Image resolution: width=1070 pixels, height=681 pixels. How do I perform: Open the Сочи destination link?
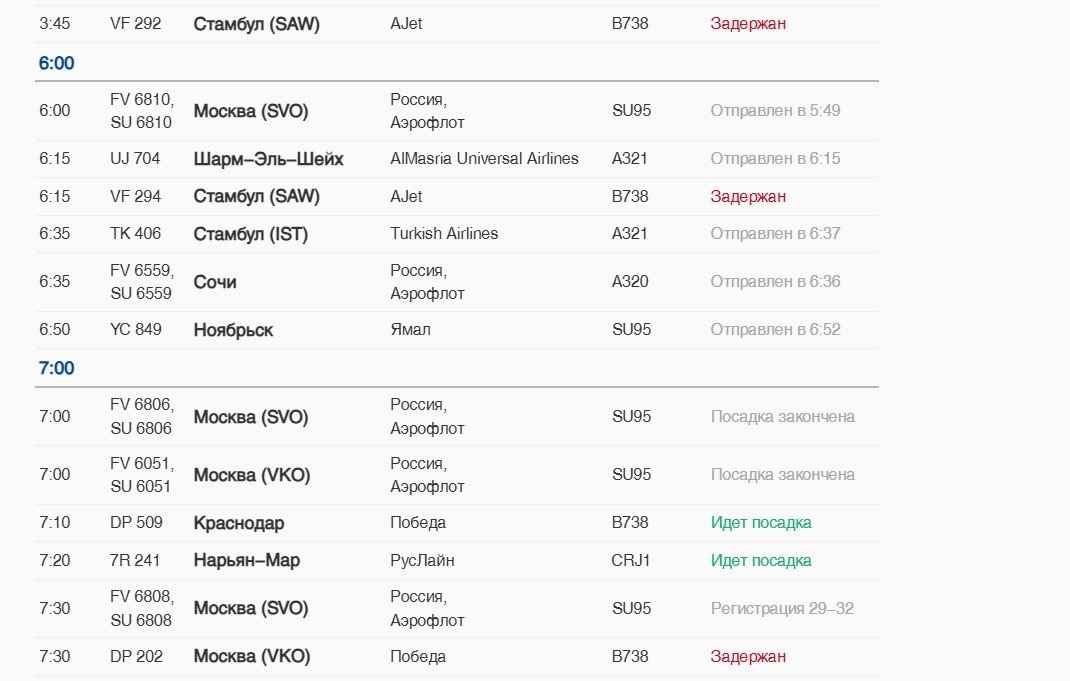215,282
